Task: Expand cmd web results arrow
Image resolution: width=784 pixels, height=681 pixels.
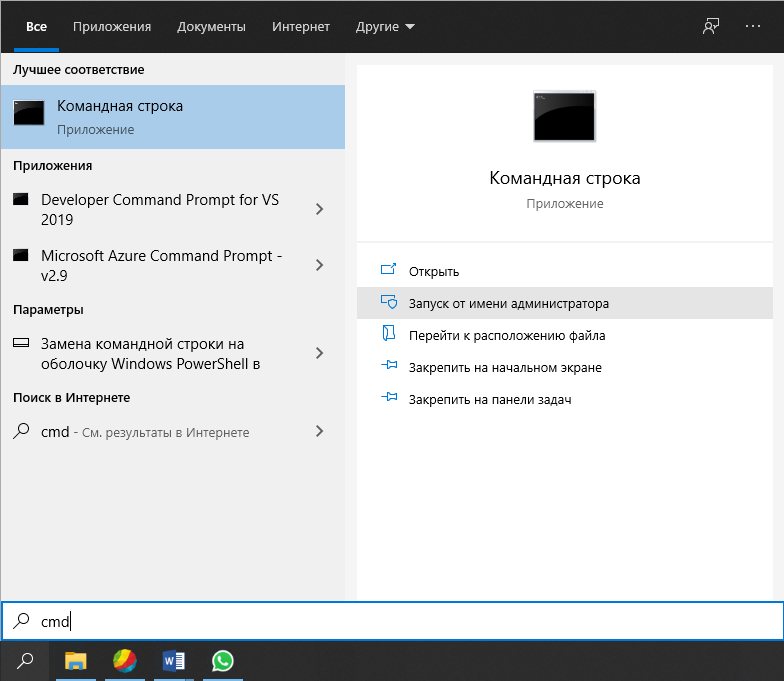Action: point(320,431)
